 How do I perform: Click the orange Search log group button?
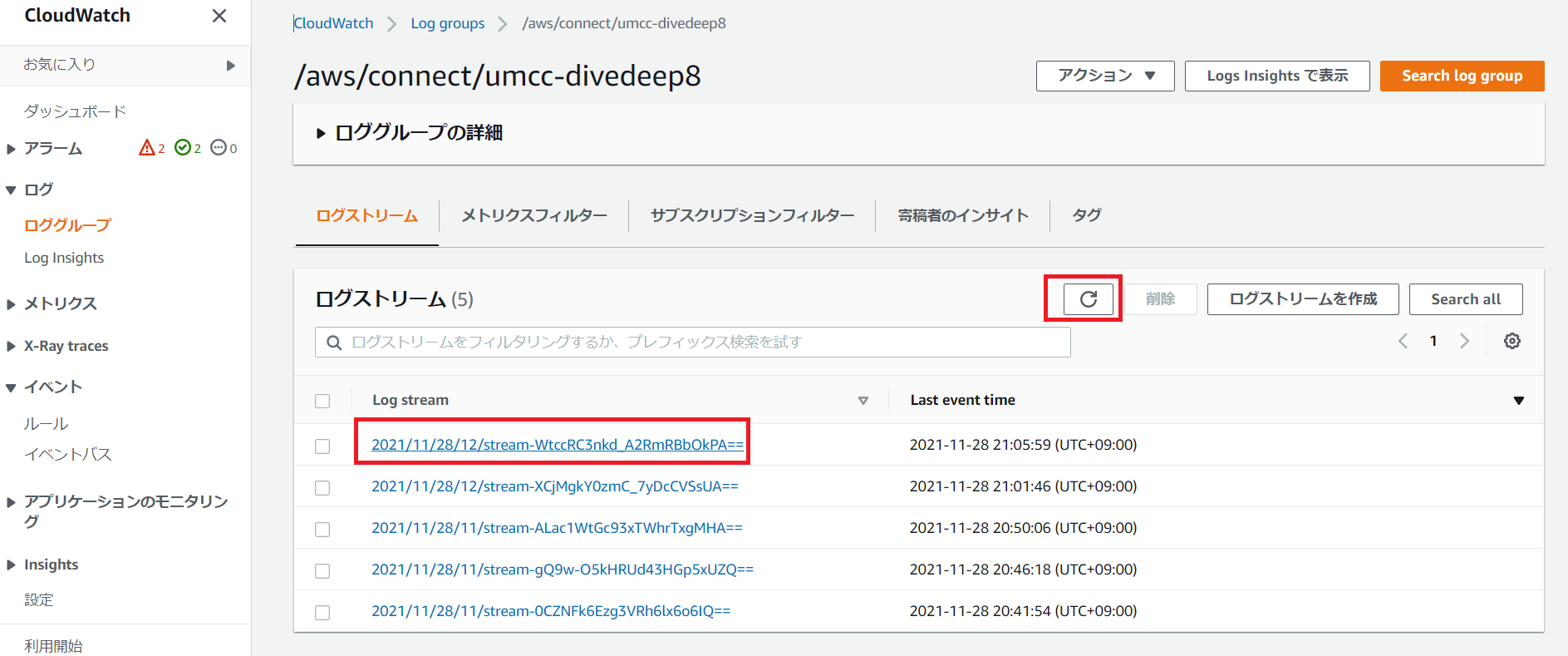click(1462, 76)
